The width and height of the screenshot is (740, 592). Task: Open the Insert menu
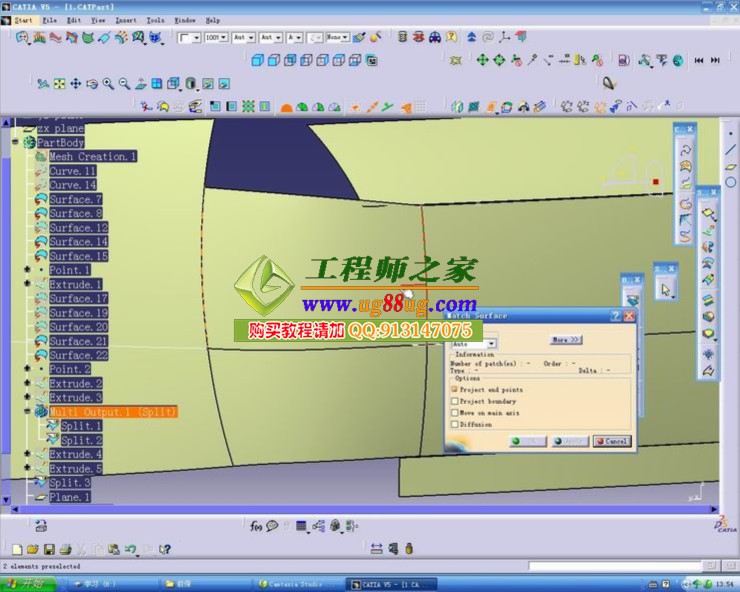click(126, 20)
